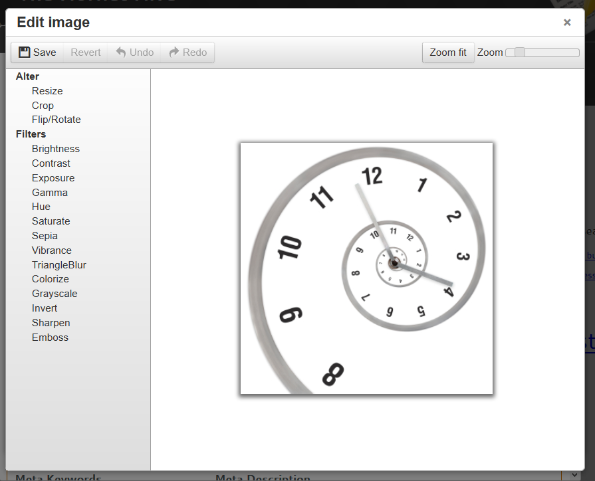Image resolution: width=595 pixels, height=481 pixels.
Task: Close the Edit image dialog
Action: (x=567, y=22)
